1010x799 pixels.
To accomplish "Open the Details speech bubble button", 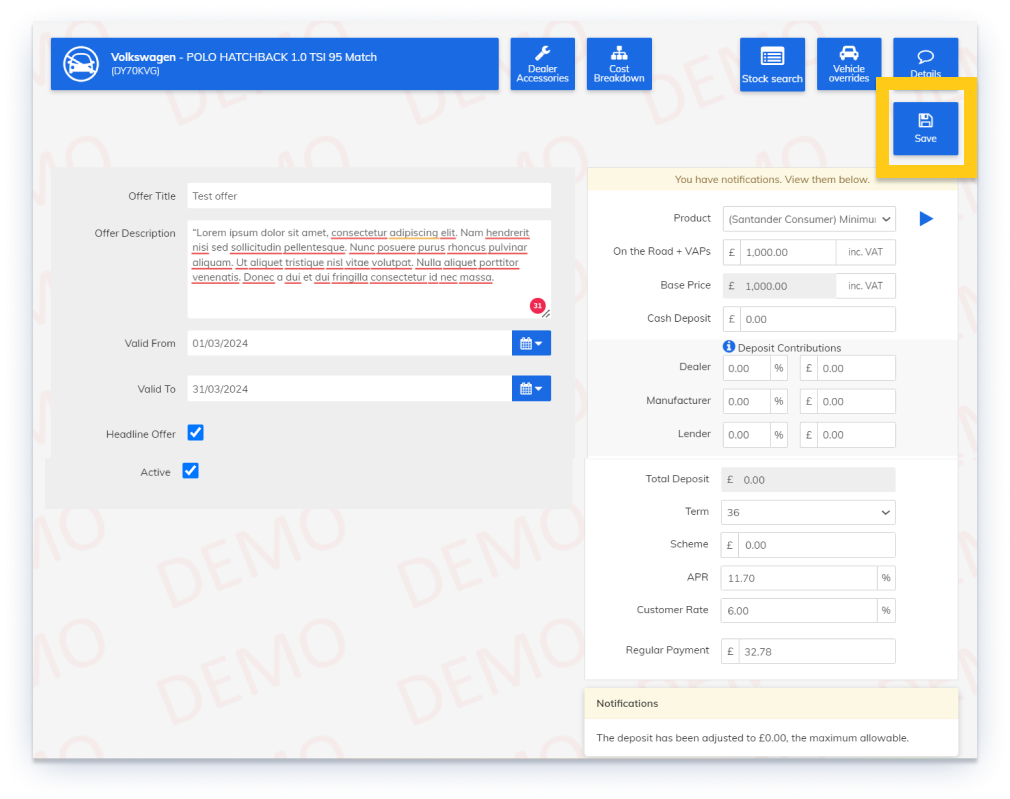I will 925,62.
